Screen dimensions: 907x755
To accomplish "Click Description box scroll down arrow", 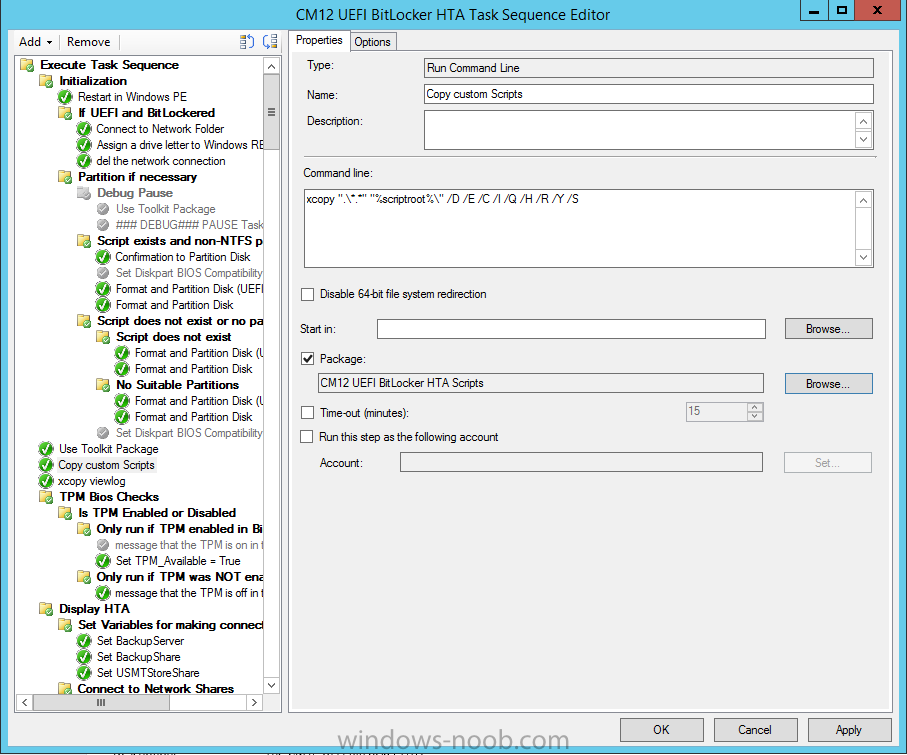I will point(863,139).
